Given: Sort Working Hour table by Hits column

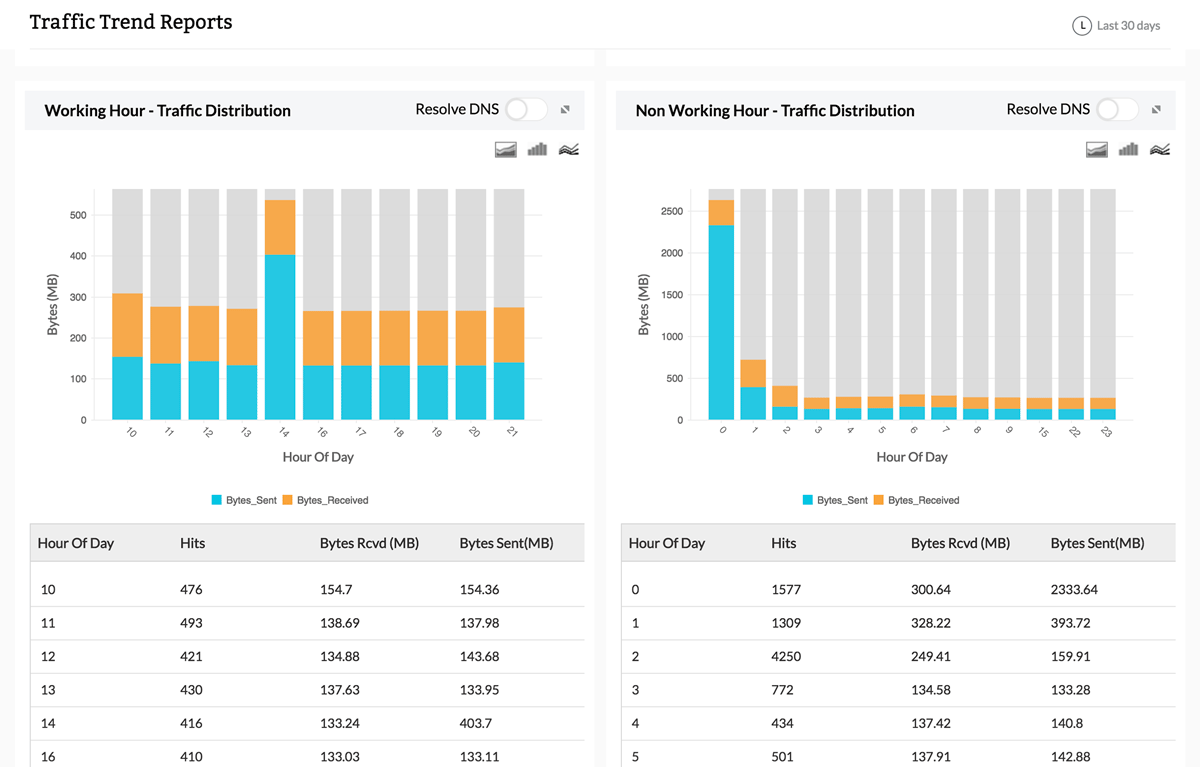Looking at the screenshot, I should coord(192,543).
